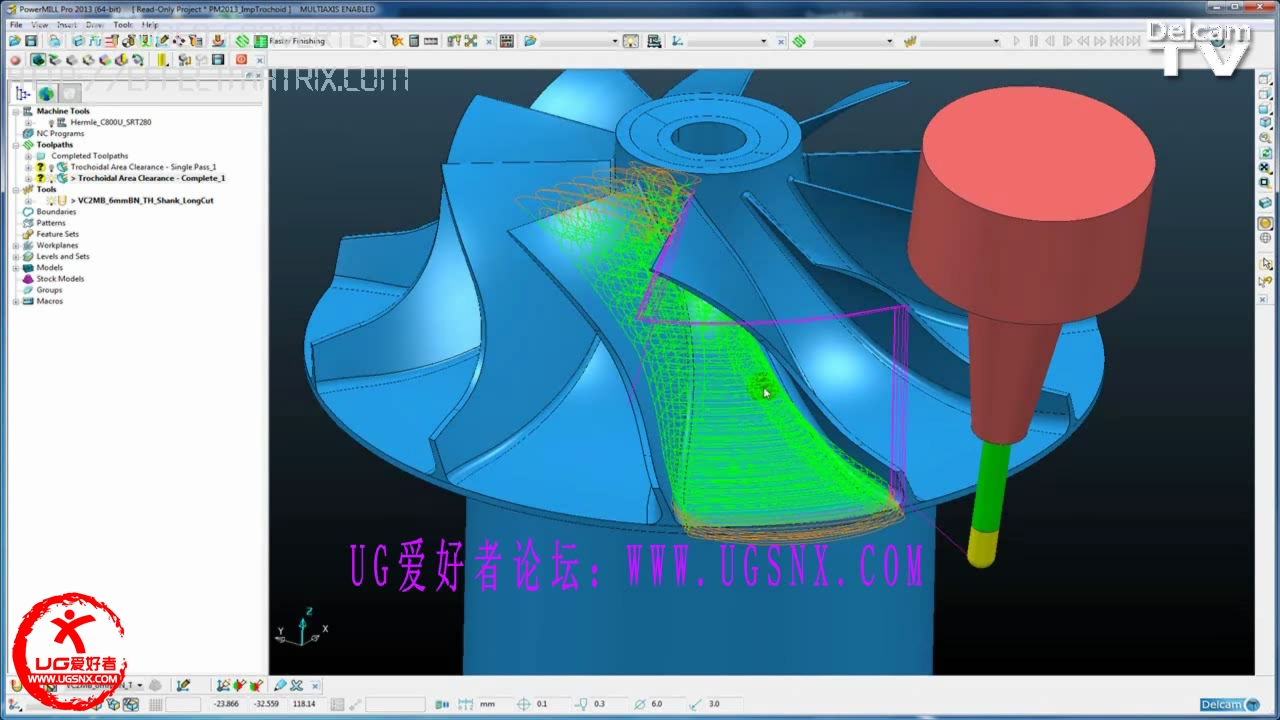Click the Open Project folder icon
This screenshot has width=1280, height=720.
click(15, 41)
